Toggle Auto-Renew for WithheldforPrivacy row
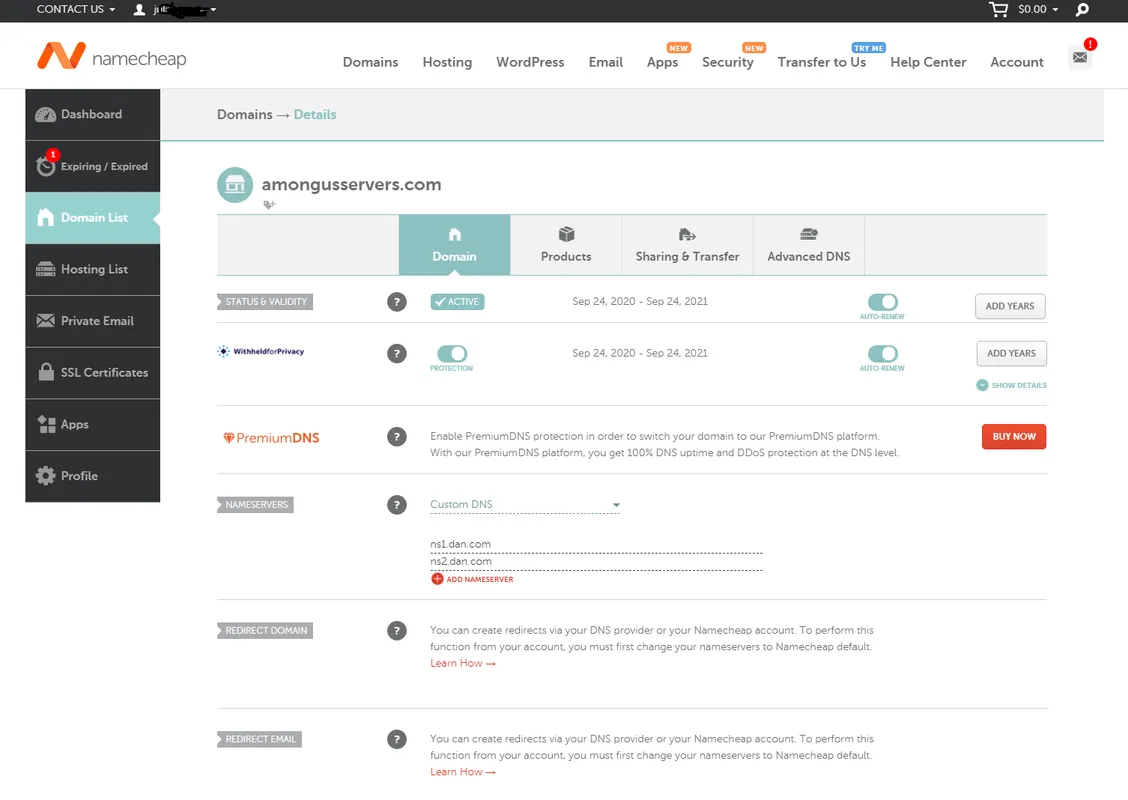The width and height of the screenshot is (1128, 800). 882,354
